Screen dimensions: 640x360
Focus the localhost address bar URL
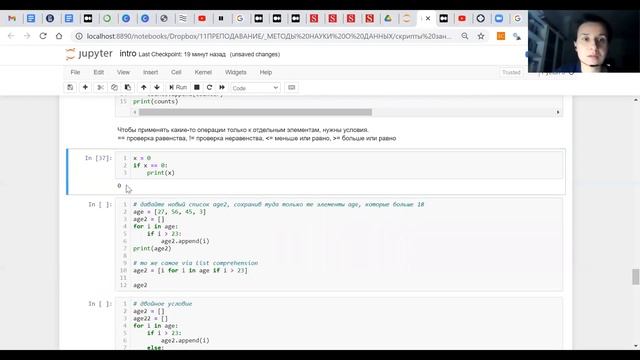click(269, 36)
